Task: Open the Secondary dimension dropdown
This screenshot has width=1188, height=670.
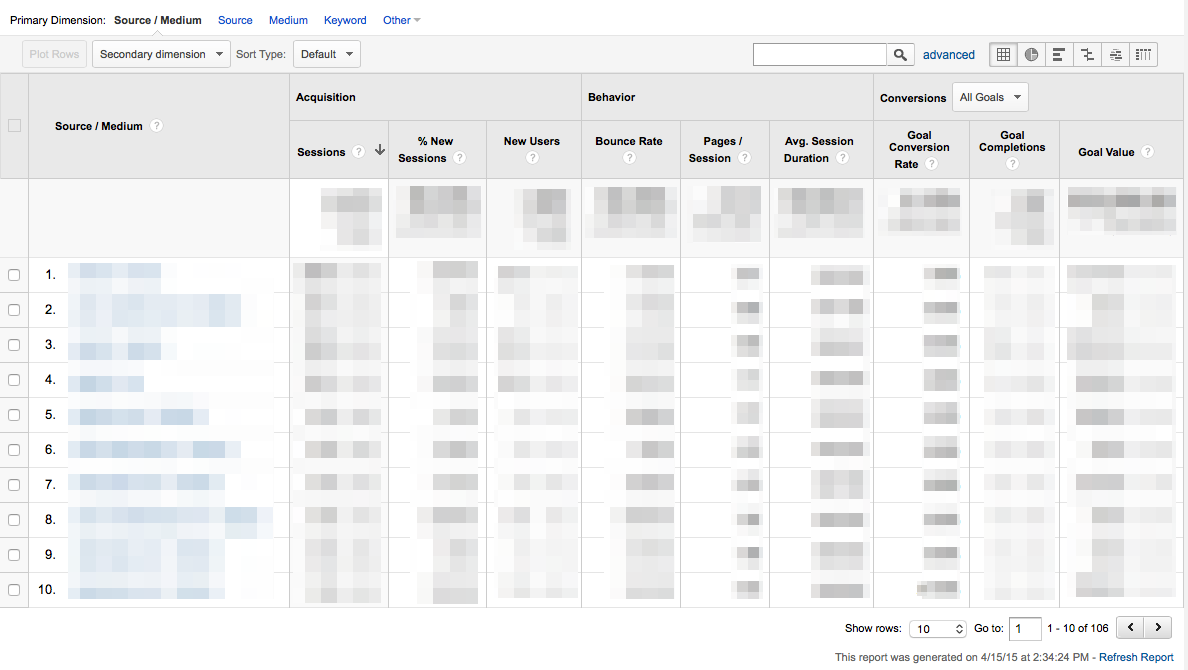Action: (x=161, y=55)
